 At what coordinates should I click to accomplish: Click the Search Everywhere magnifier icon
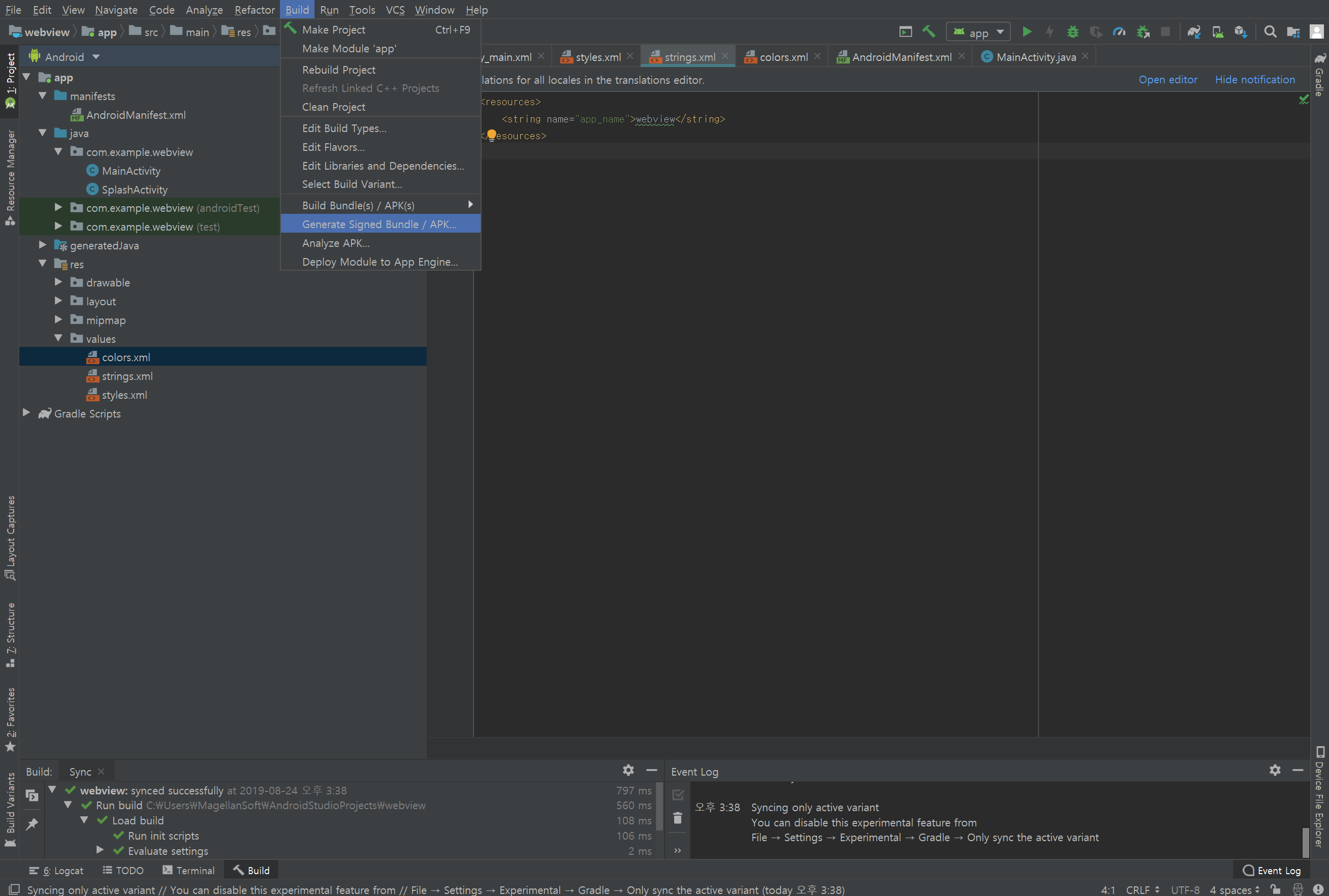1270,32
